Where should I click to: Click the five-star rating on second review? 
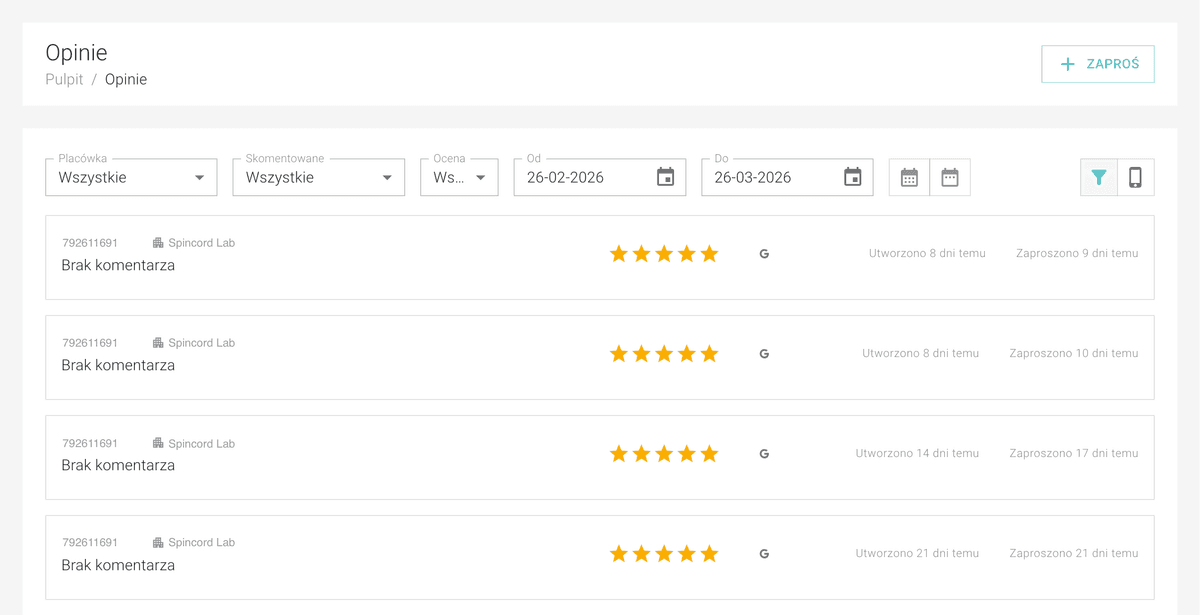[664, 354]
